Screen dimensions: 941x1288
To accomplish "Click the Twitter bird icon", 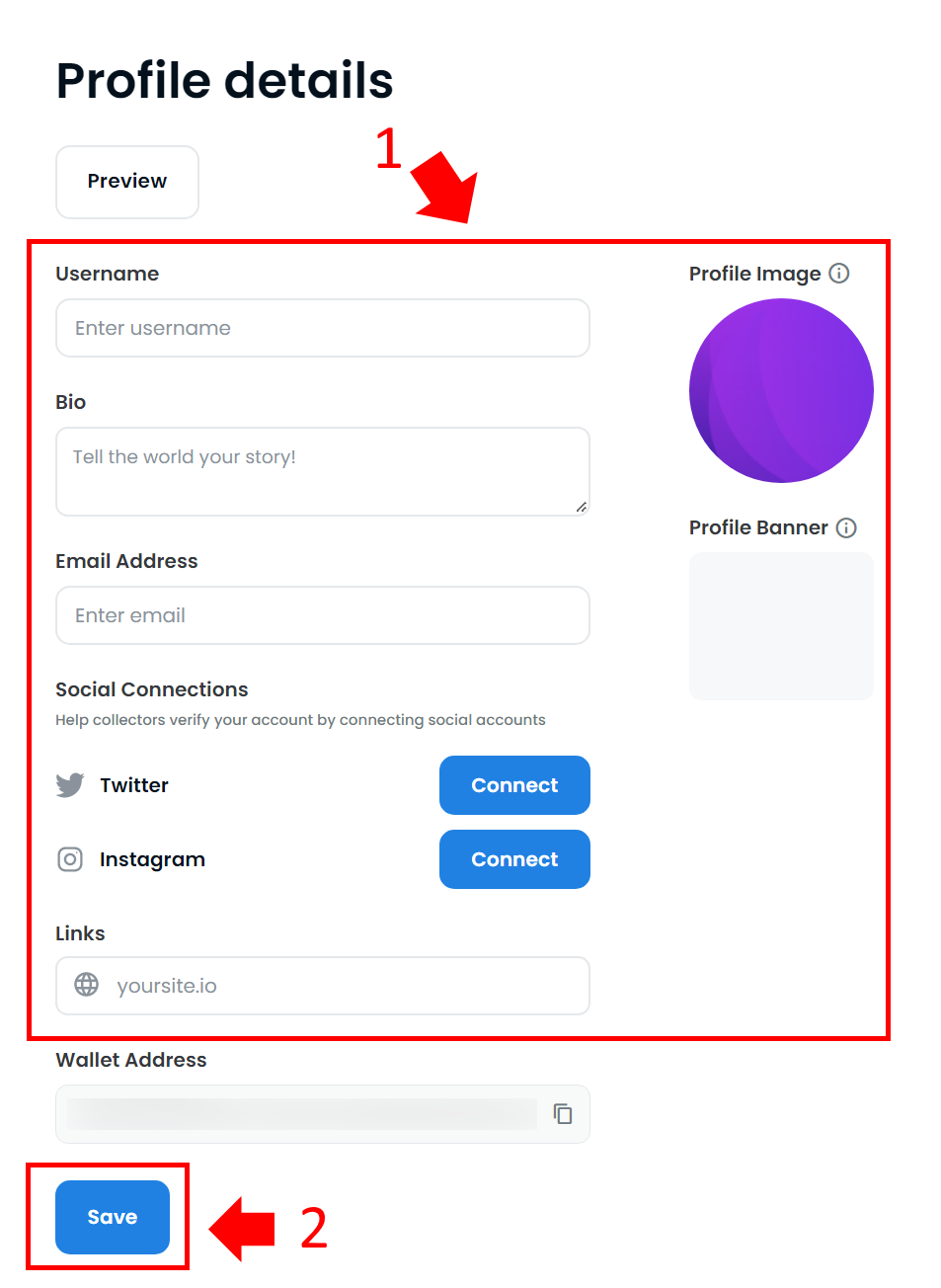I will [x=70, y=785].
